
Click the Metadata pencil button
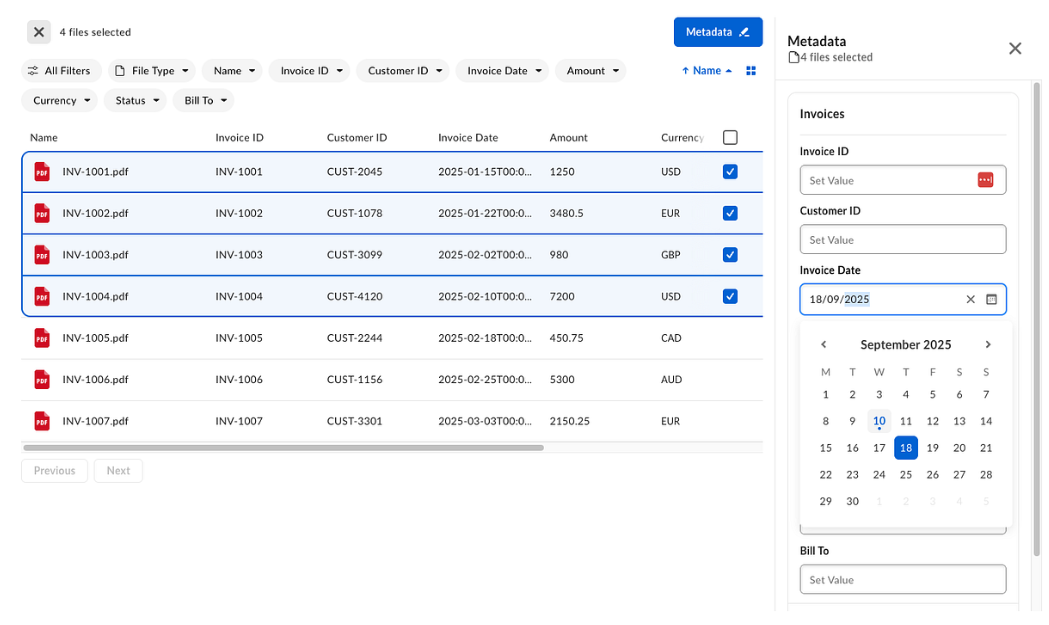pos(718,31)
